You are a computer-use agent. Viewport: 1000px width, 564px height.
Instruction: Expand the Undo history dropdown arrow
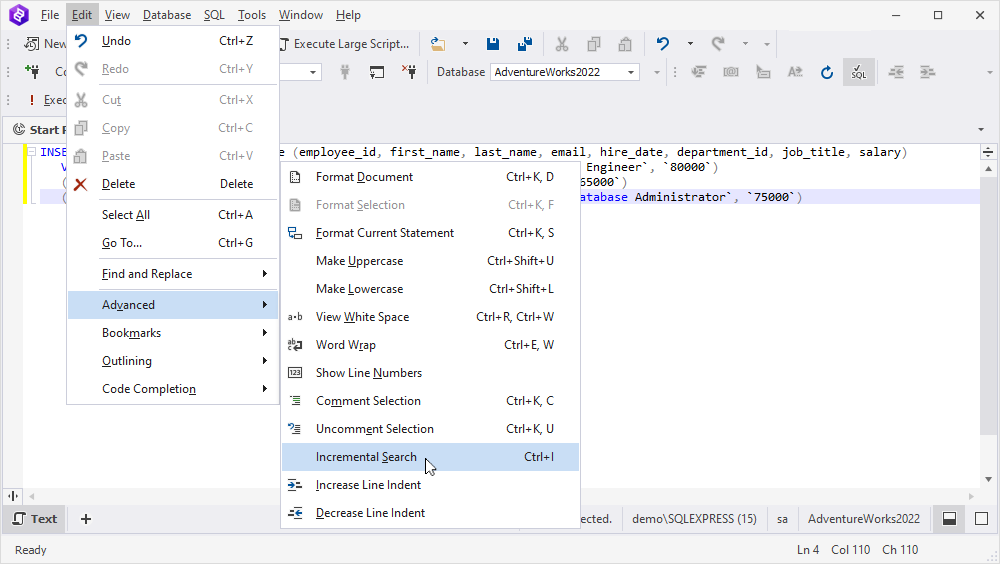(690, 44)
